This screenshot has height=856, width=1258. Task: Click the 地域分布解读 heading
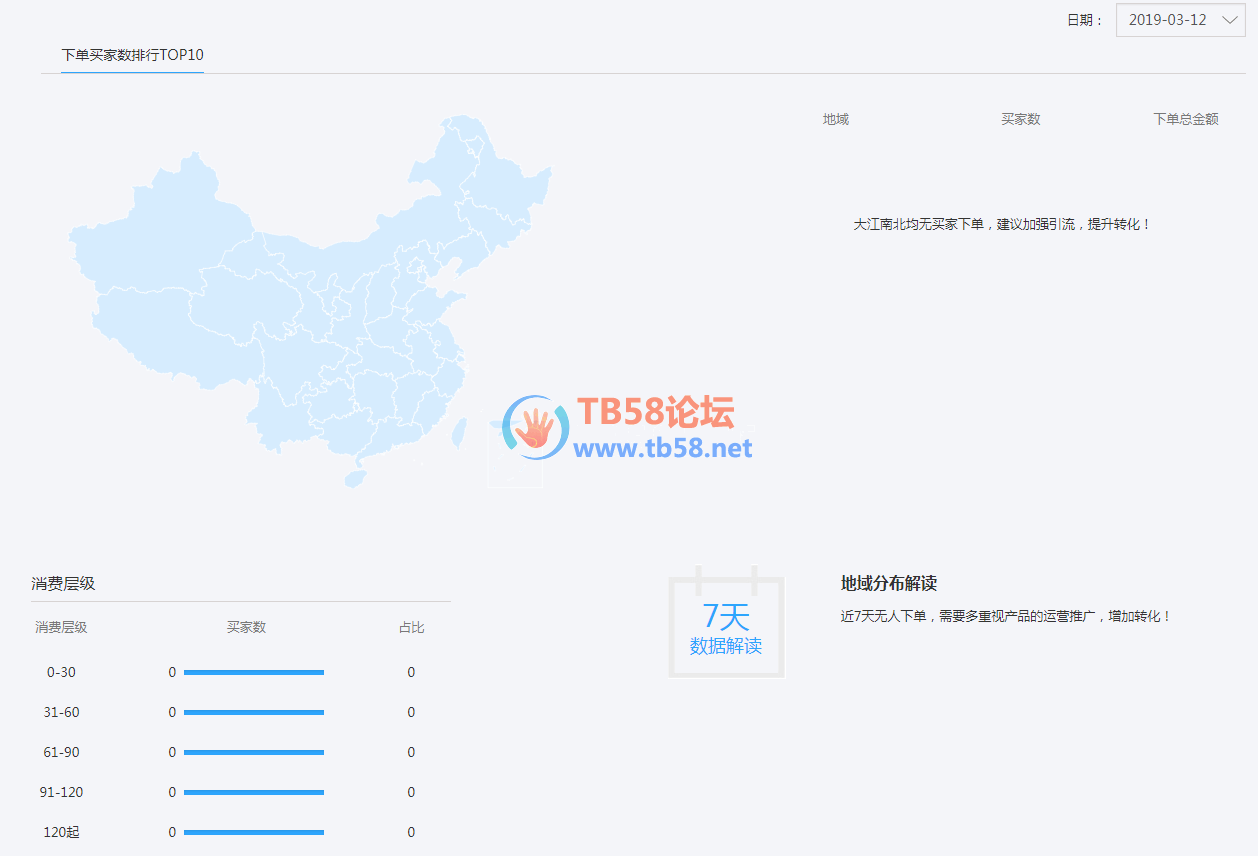[888, 584]
